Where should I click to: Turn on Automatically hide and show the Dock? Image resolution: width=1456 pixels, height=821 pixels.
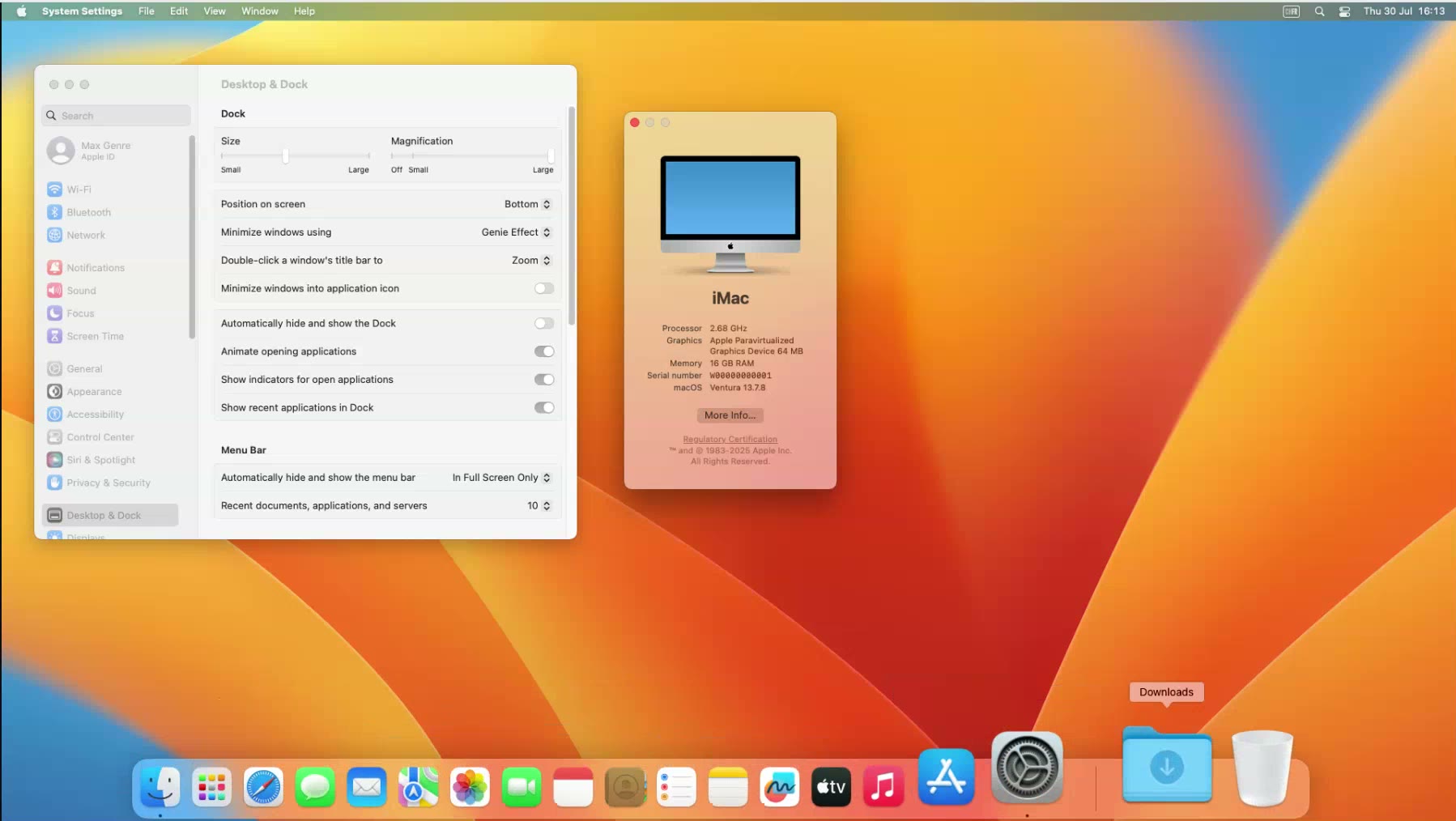544,323
